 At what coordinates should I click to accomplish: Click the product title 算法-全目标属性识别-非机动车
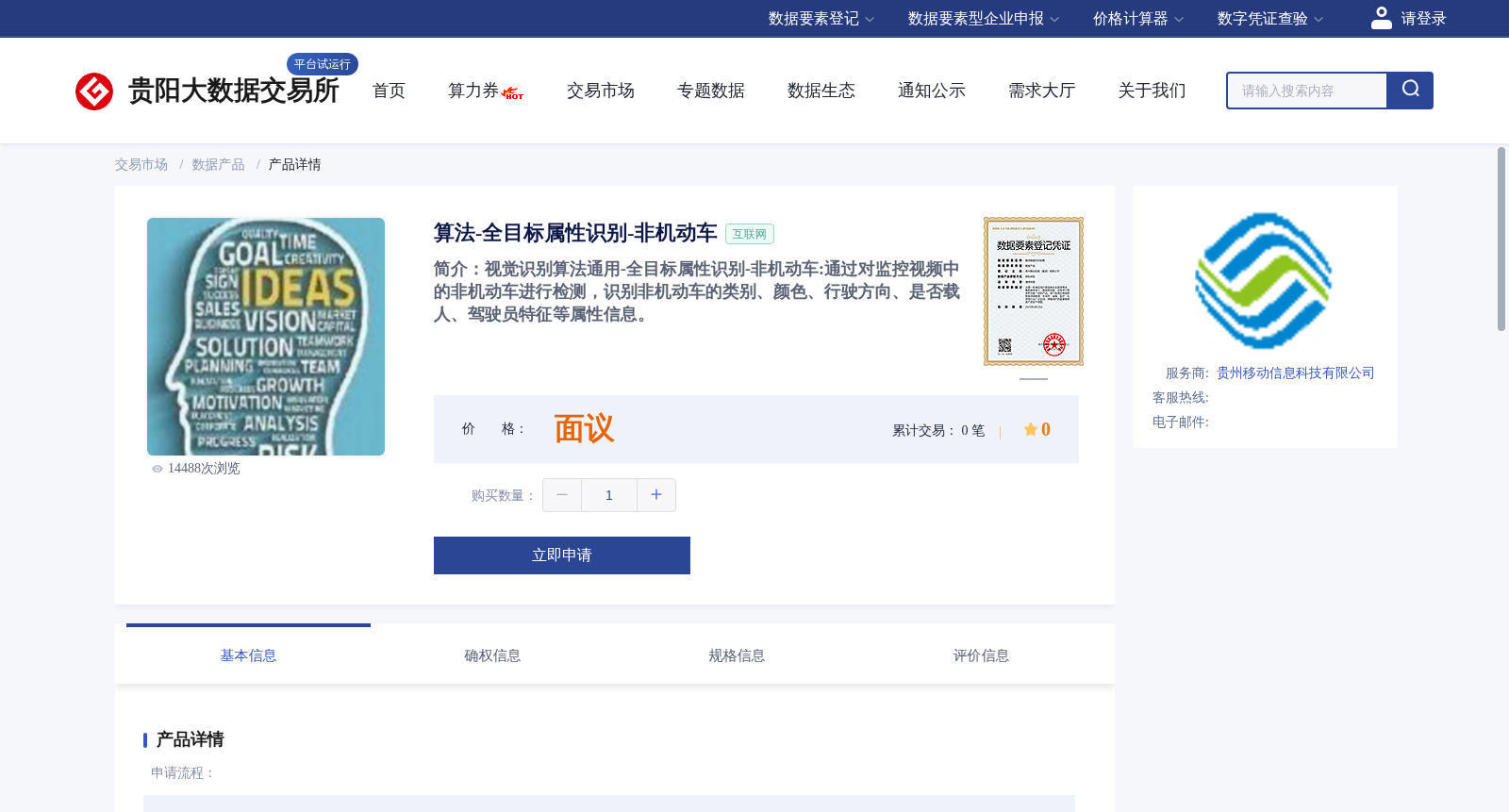coord(575,233)
